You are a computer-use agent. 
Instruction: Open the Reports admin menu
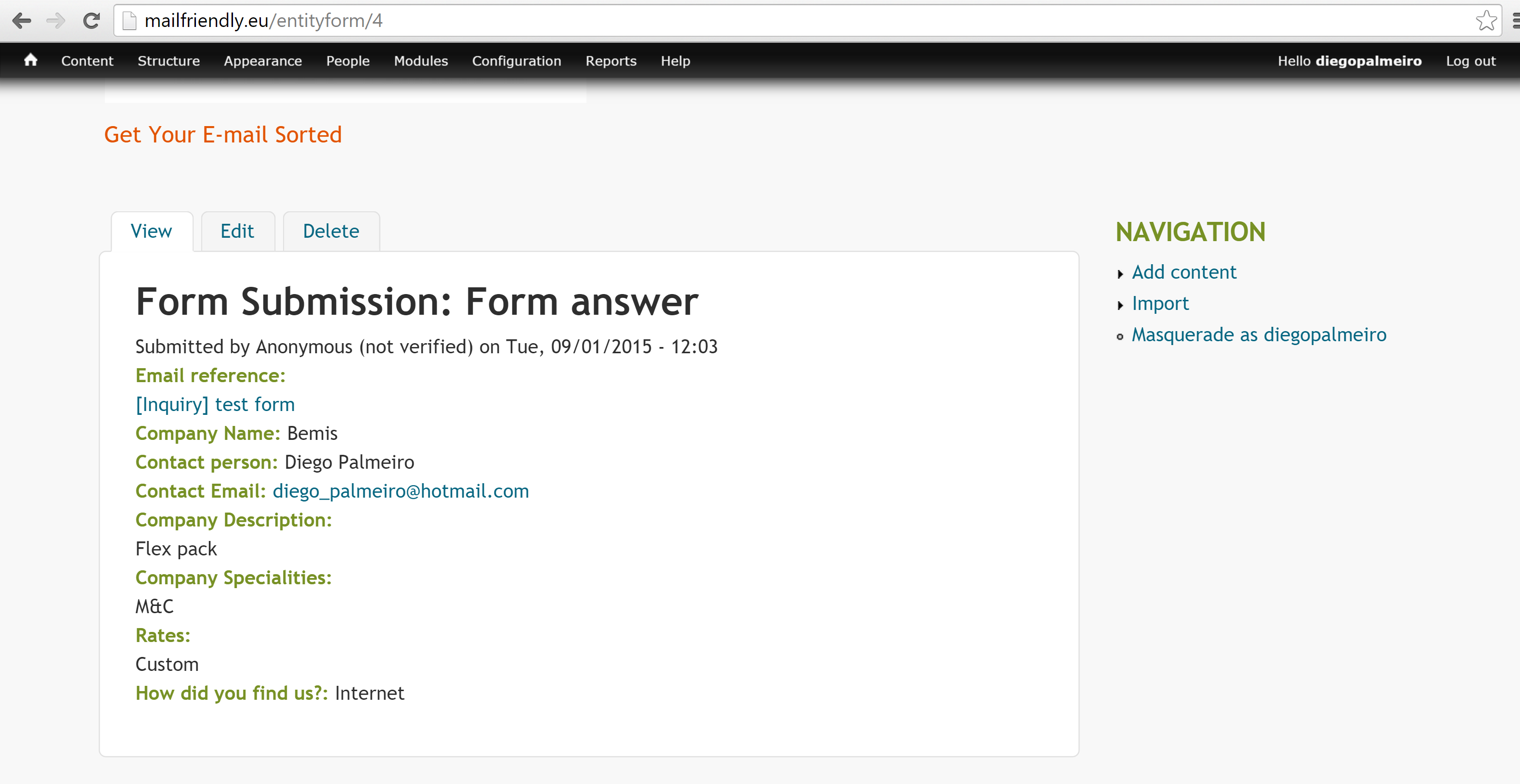pyautogui.click(x=611, y=61)
